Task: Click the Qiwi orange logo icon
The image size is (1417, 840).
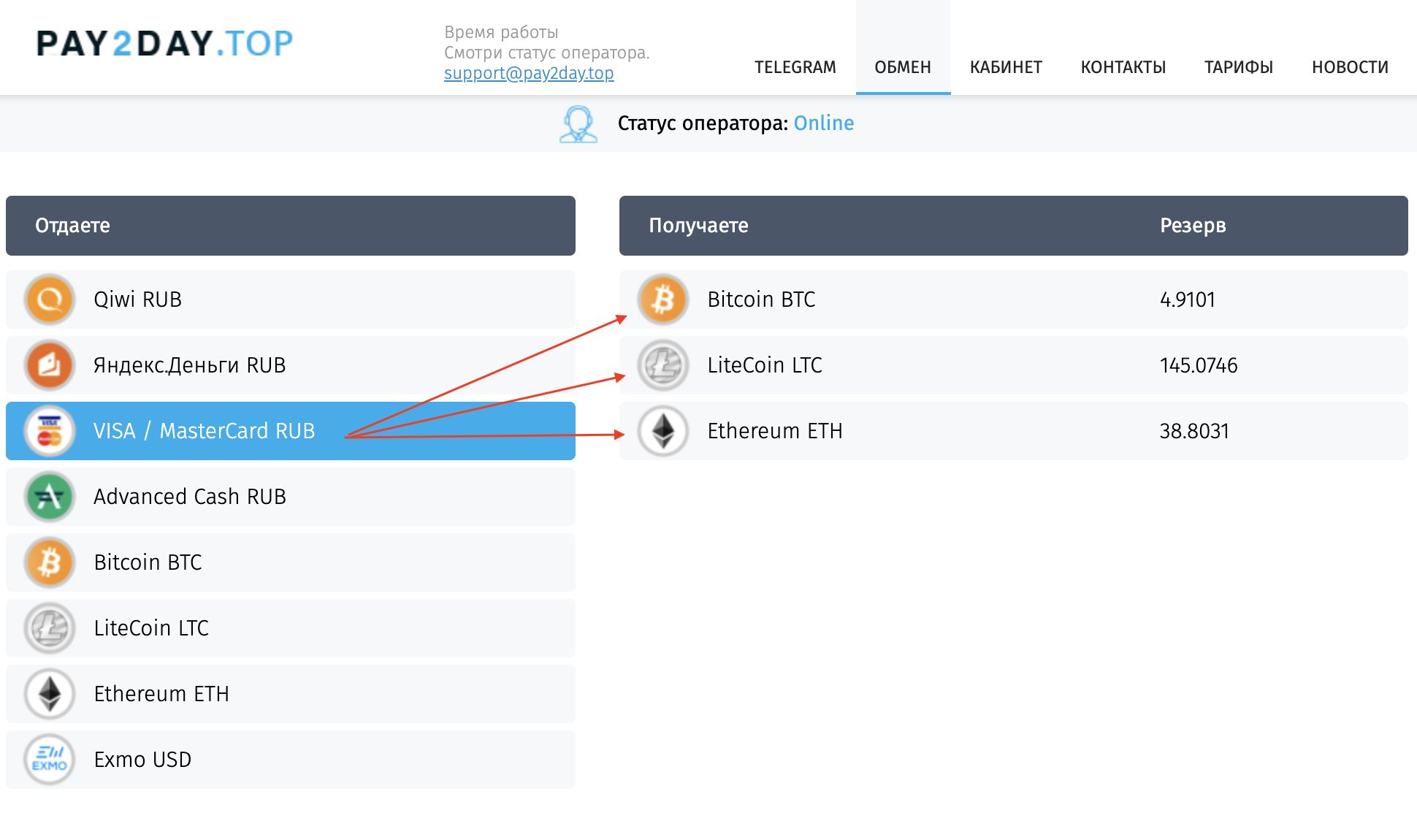Action: click(x=50, y=299)
